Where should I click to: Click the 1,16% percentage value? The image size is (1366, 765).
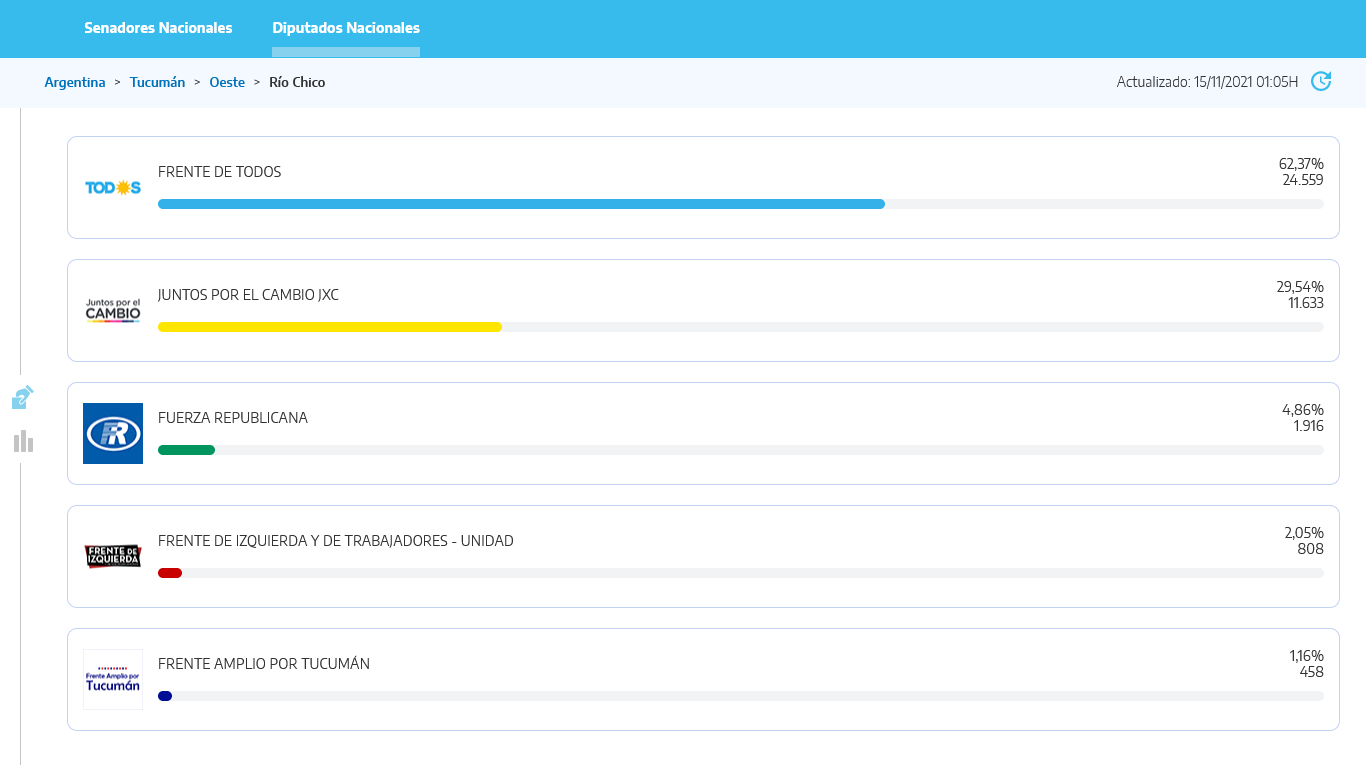[x=1307, y=656]
